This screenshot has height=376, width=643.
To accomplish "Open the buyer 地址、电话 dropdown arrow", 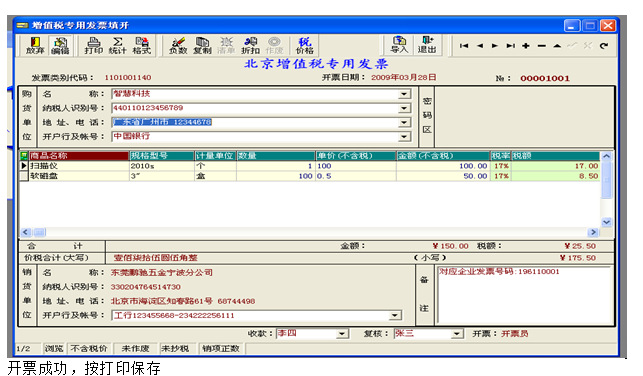I will (404, 122).
